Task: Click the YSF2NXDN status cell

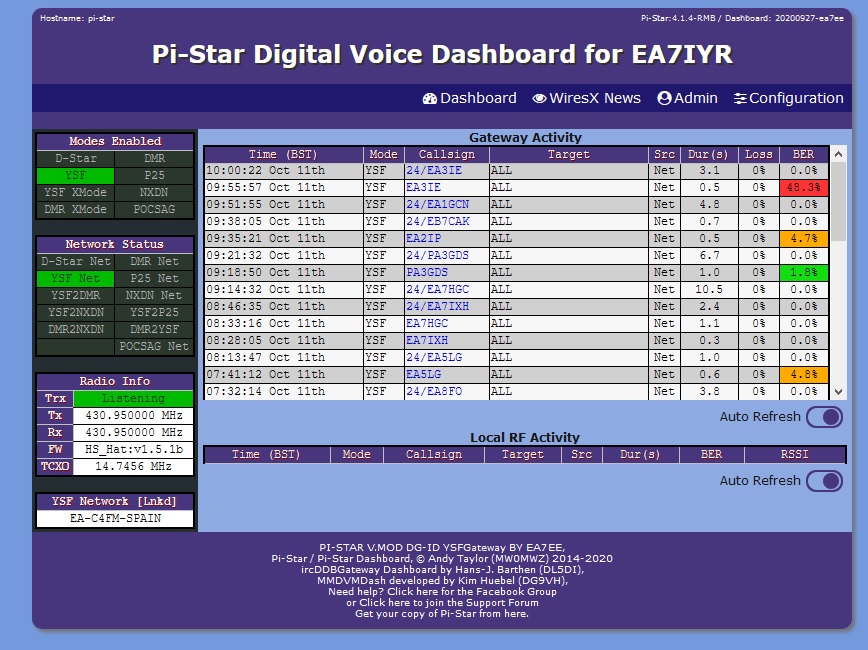Action: [x=75, y=312]
